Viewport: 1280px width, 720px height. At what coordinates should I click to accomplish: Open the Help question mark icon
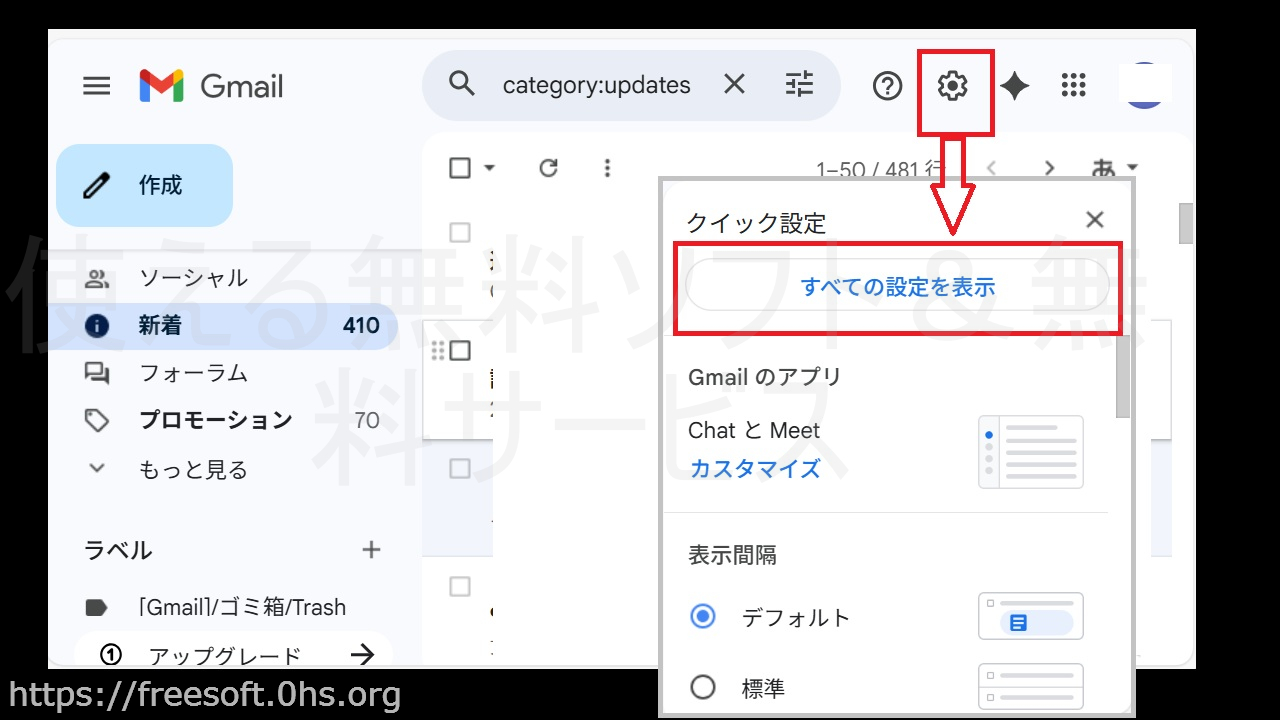coord(887,86)
